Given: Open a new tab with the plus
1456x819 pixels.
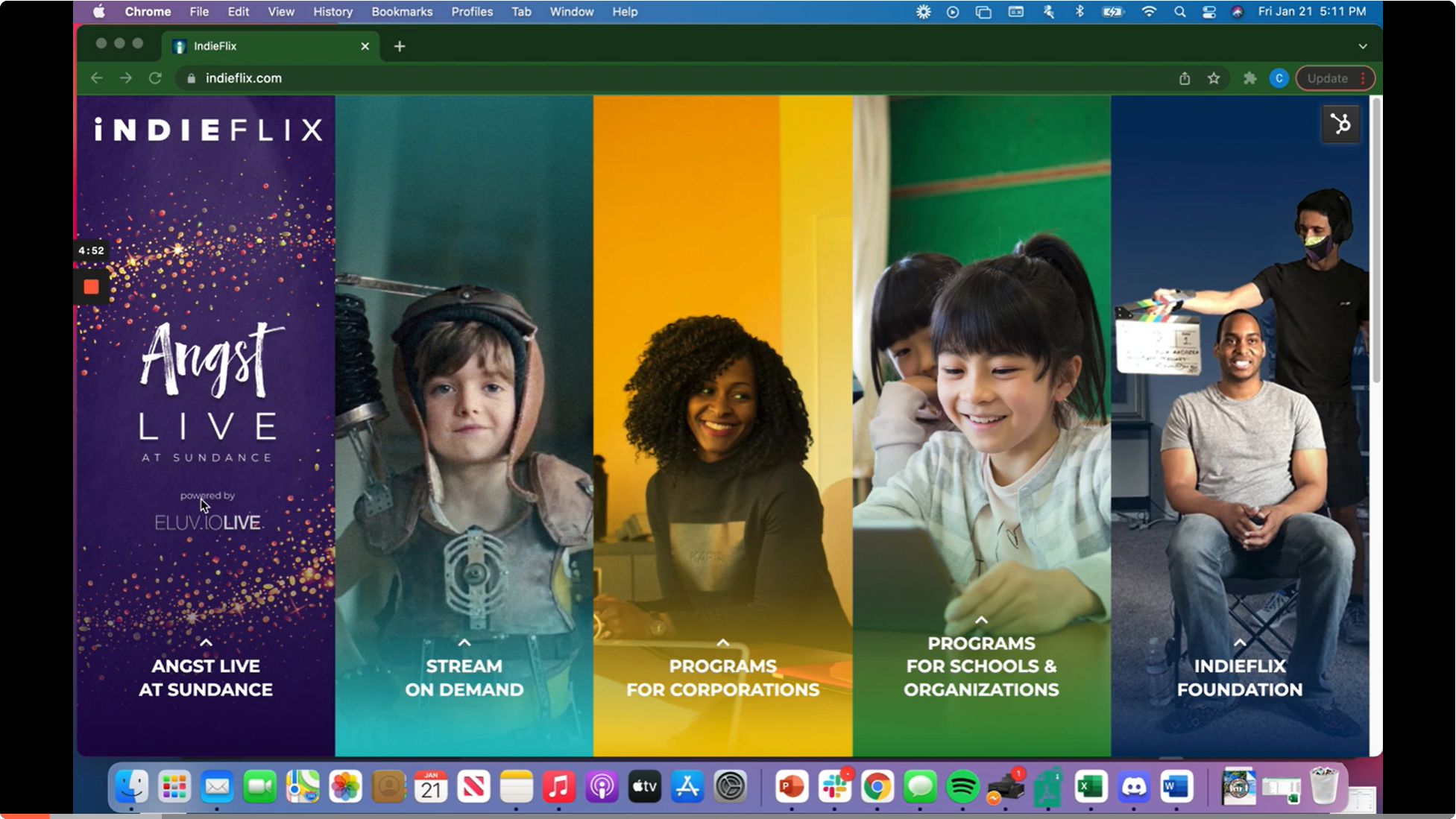Looking at the screenshot, I should pos(400,46).
